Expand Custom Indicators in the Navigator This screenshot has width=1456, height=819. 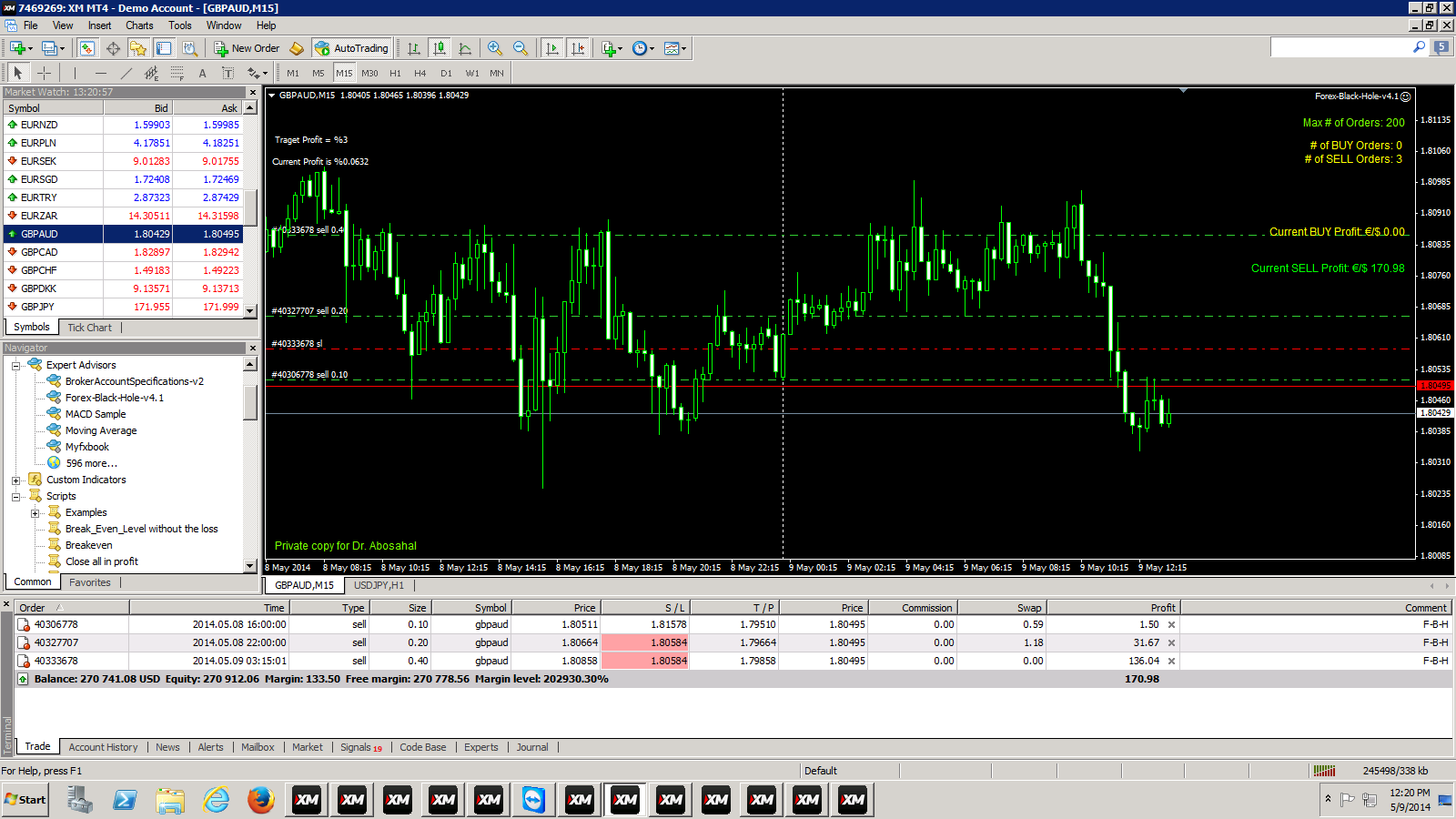click(x=15, y=480)
